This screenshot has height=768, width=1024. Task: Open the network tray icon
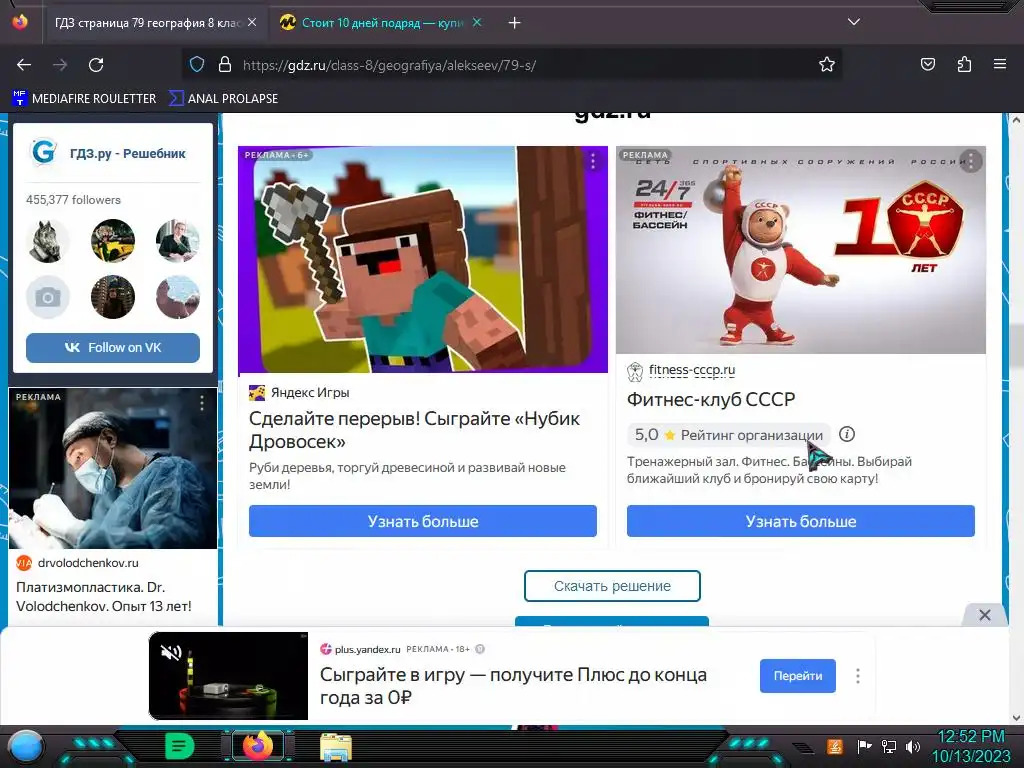888,746
